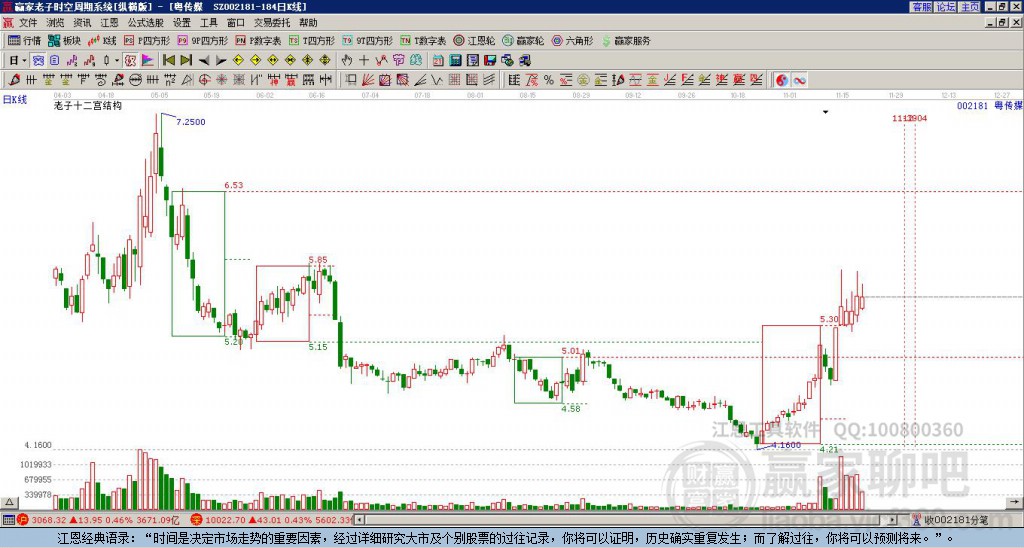The height and width of the screenshot is (548, 1024).
Task: Click the Shanghai index 3068.32 status entry
Action: click(99, 520)
